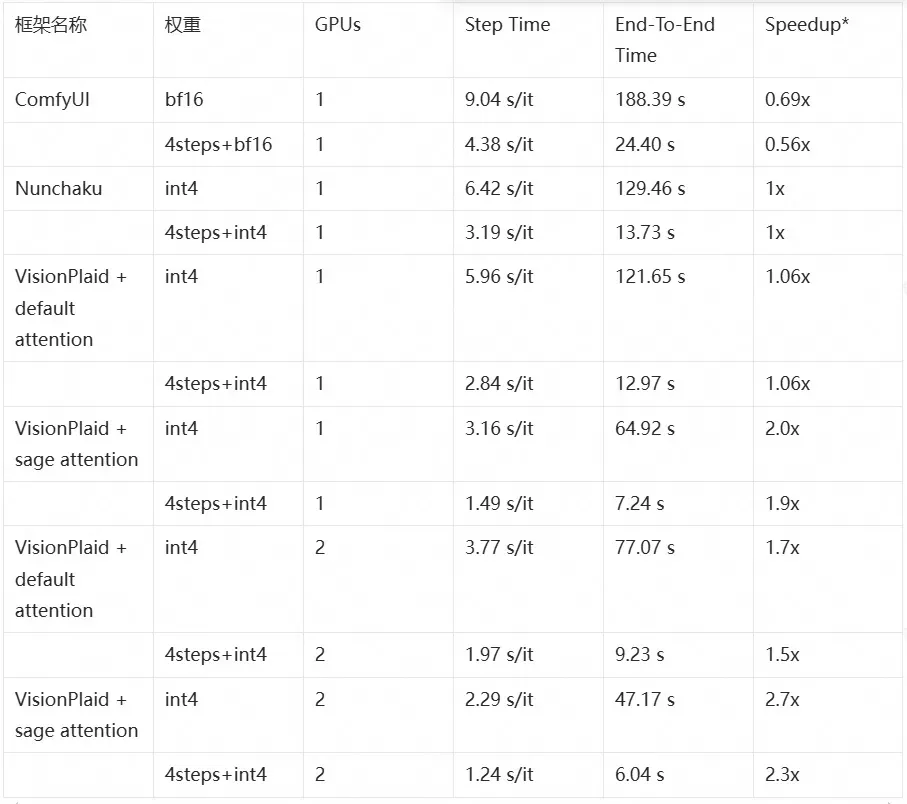Image resolution: width=907 pixels, height=804 pixels.
Task: Click the 权重 column header
Action: pyautogui.click(x=183, y=25)
